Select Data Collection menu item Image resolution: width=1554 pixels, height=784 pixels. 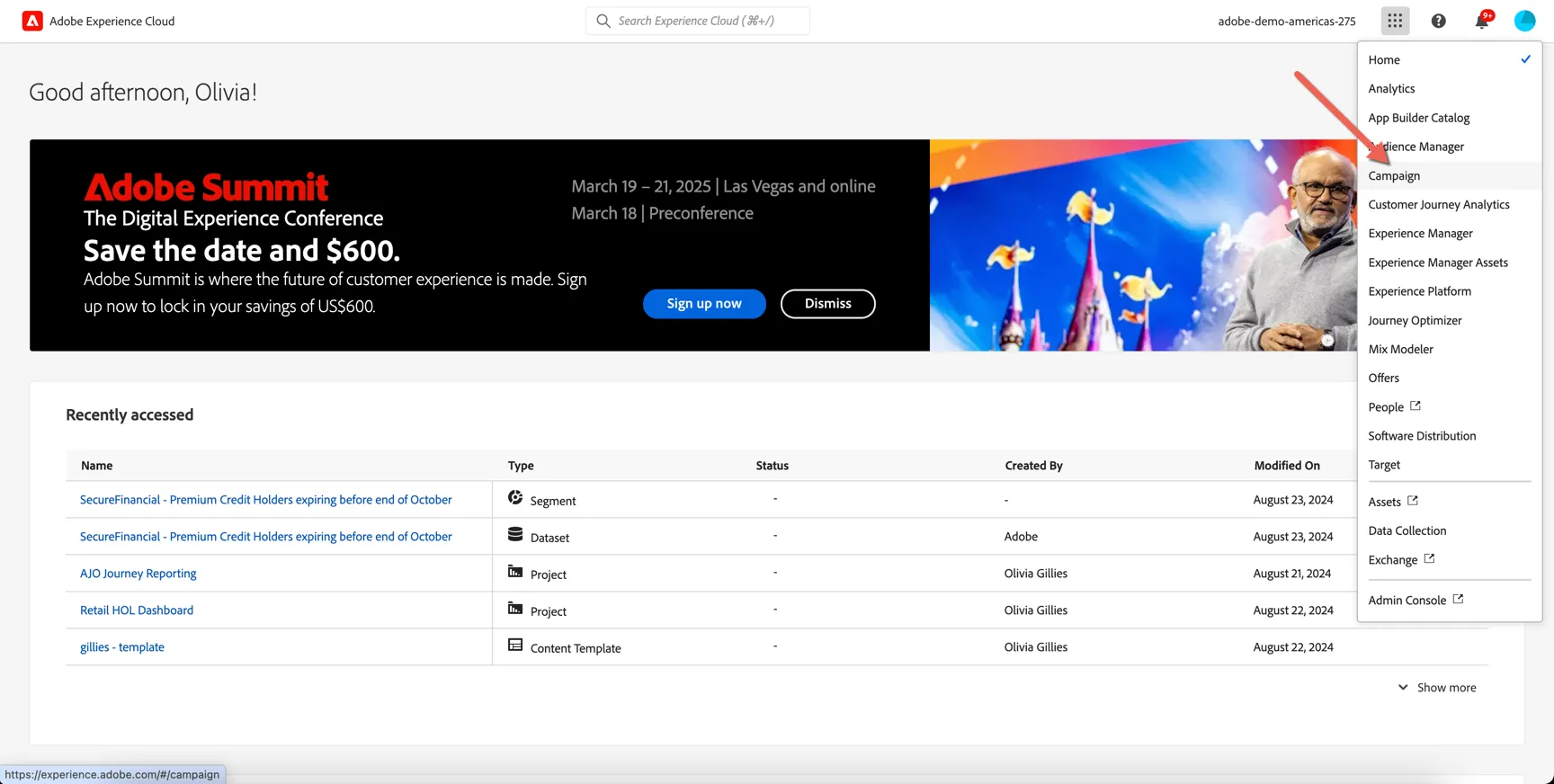tap(1450, 530)
